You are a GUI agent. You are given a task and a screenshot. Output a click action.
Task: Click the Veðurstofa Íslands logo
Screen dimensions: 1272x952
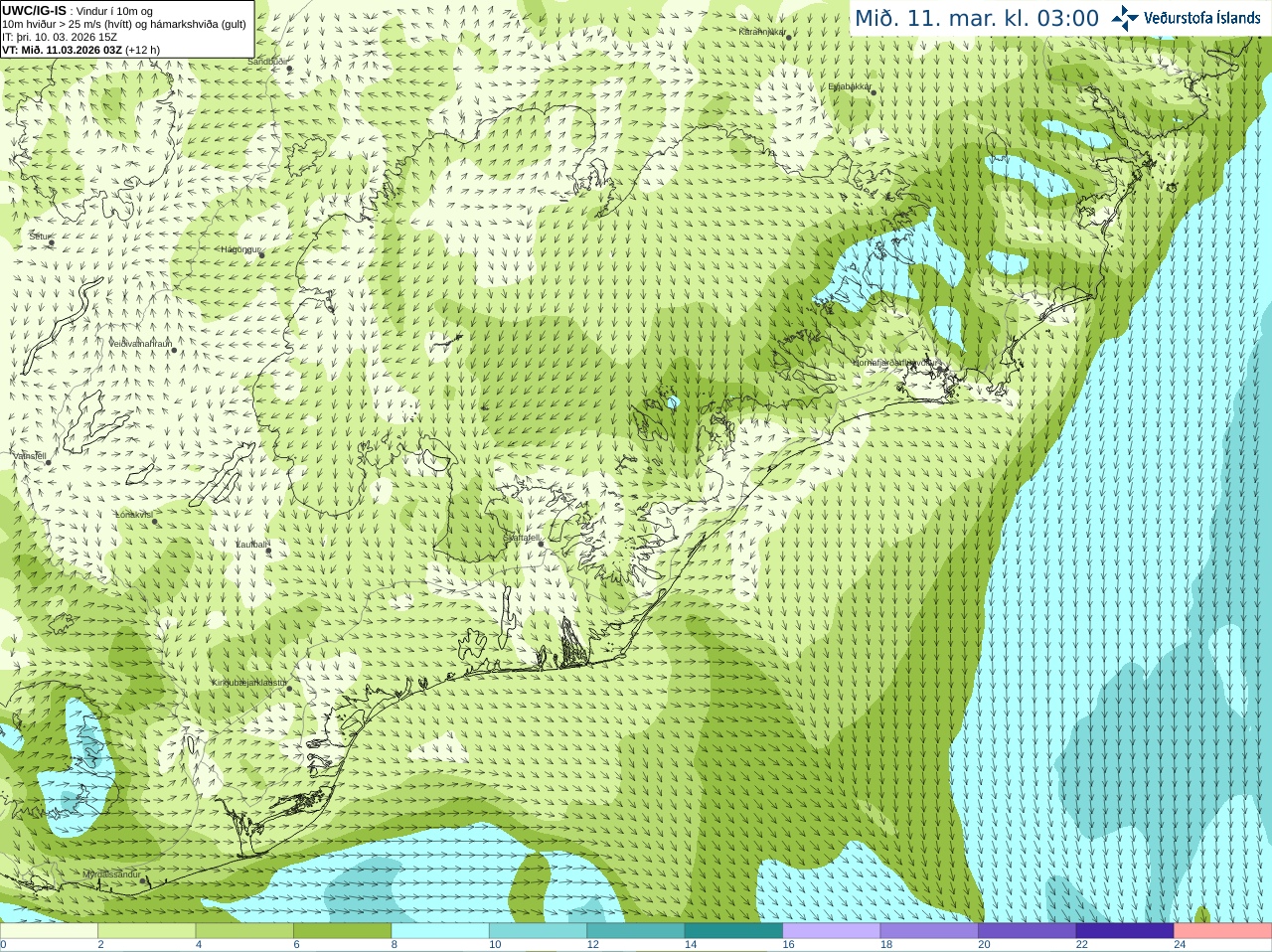click(x=1186, y=18)
